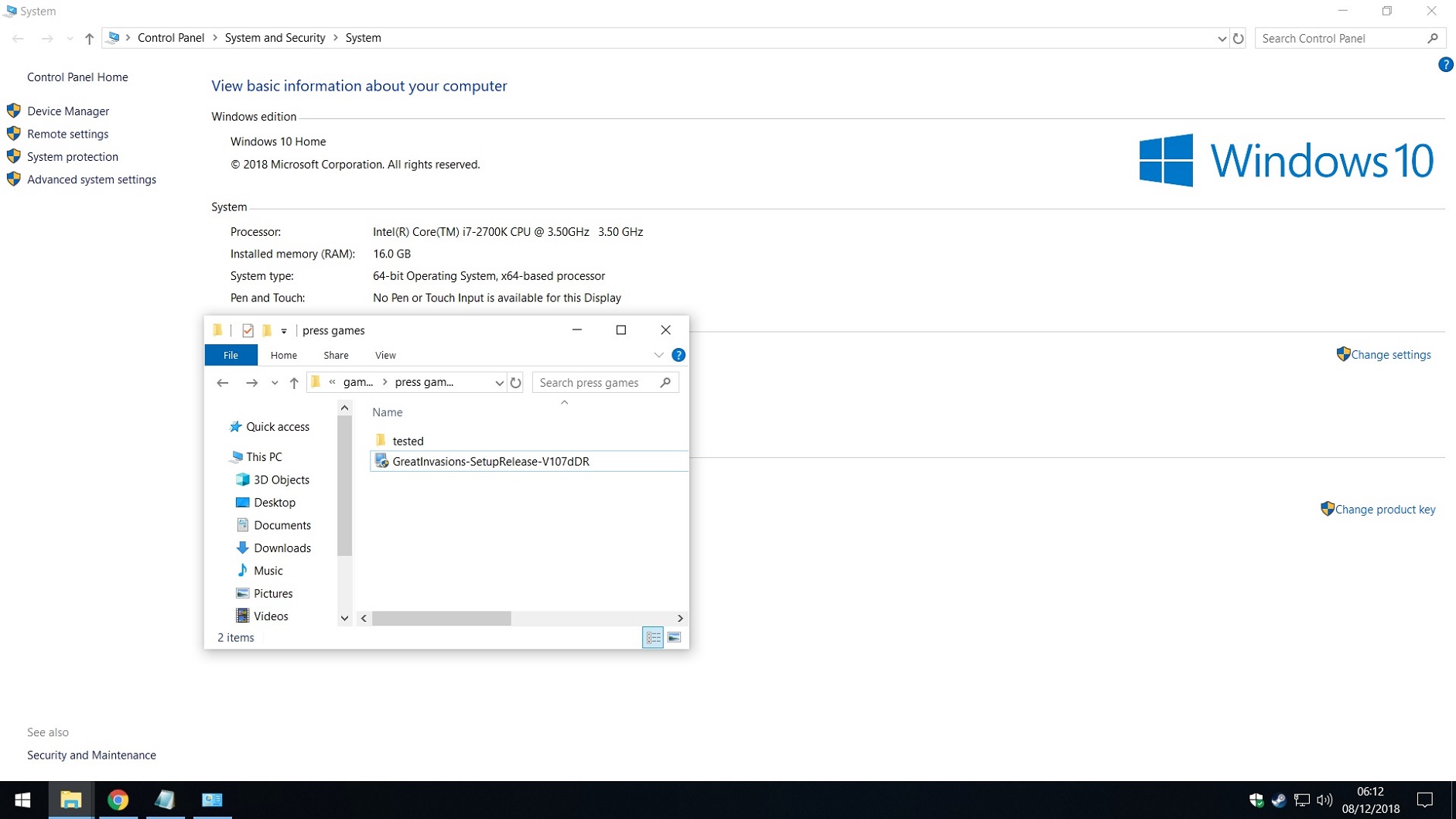This screenshot has height=819, width=1456.
Task: Open Steam tray icon
Action: tap(1279, 800)
